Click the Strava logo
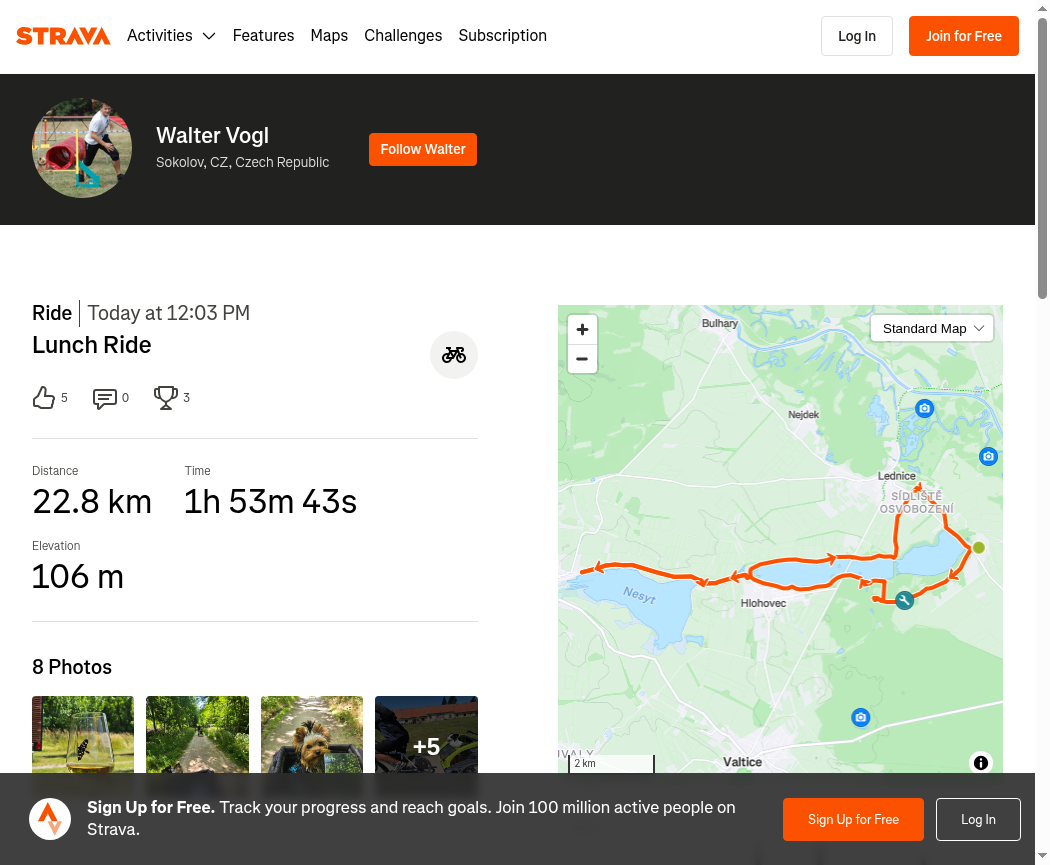Image resolution: width=1050 pixels, height=865 pixels. pos(63,35)
